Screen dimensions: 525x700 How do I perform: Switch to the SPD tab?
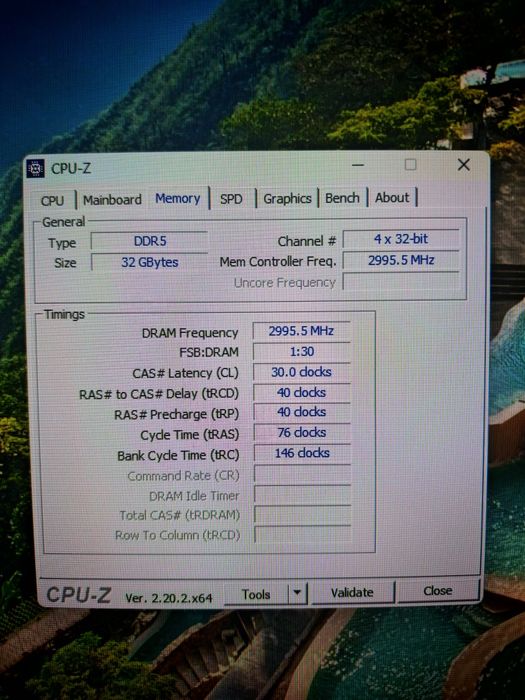point(231,199)
